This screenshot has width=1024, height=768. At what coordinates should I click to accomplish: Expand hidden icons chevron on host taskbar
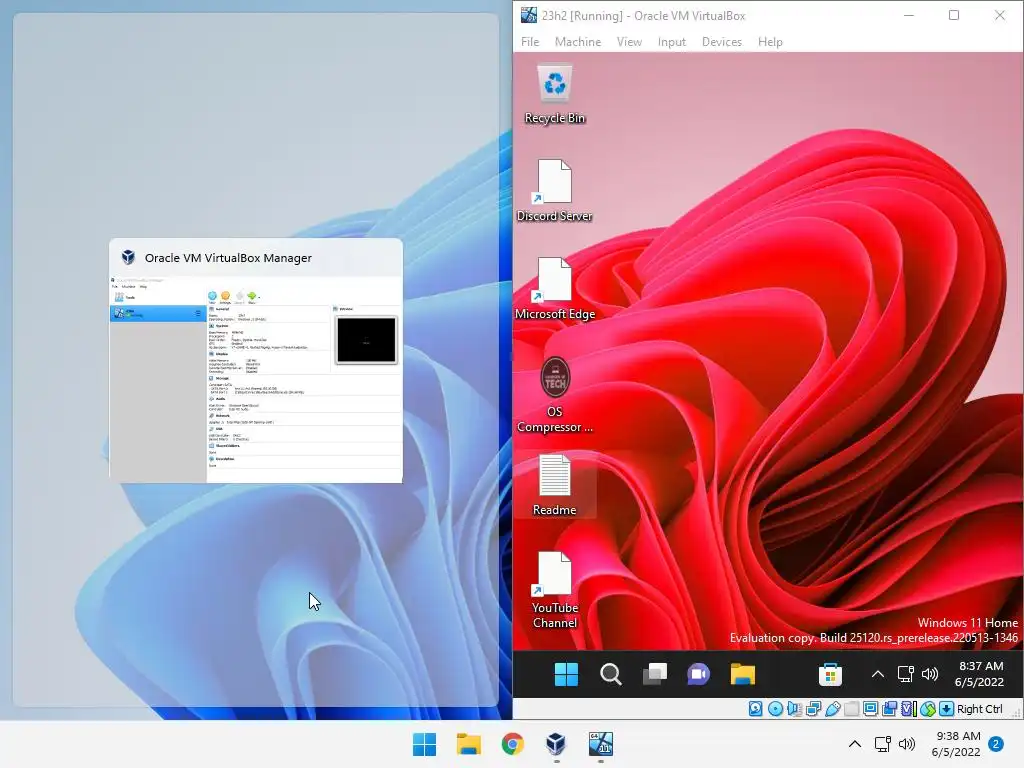point(855,744)
